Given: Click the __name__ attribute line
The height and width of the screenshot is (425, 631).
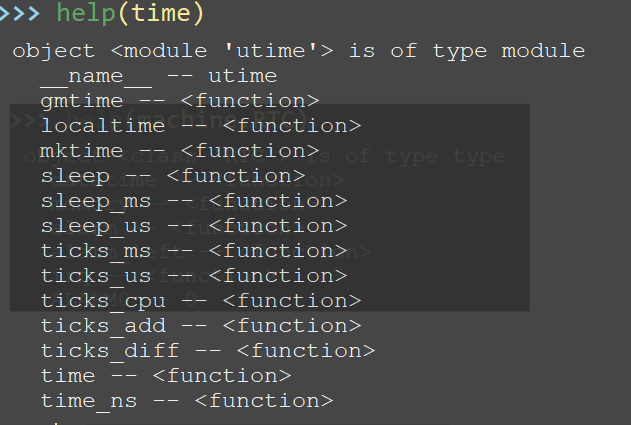Looking at the screenshot, I should tap(158, 76).
